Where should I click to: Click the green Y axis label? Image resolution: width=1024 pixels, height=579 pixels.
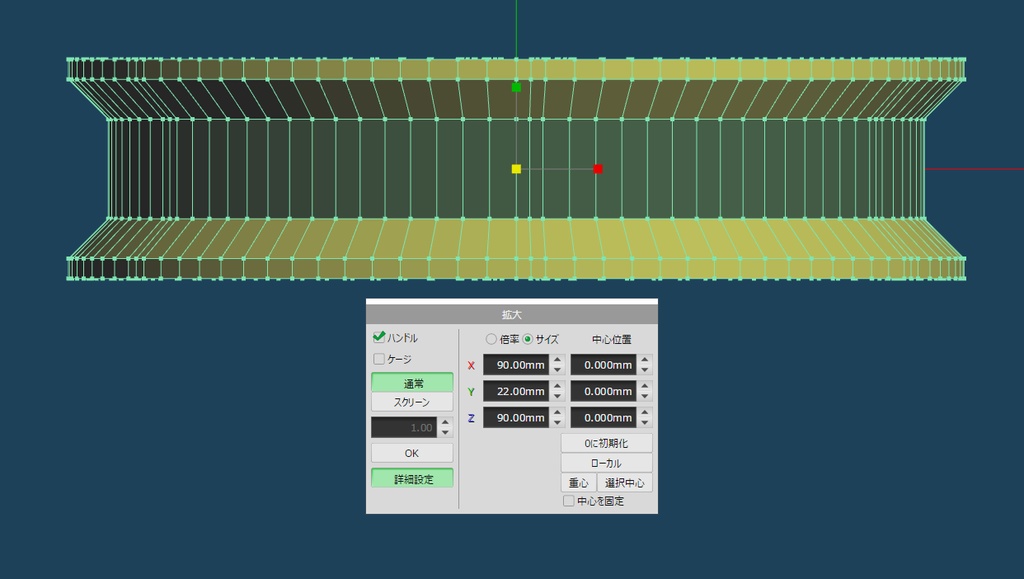pos(471,392)
